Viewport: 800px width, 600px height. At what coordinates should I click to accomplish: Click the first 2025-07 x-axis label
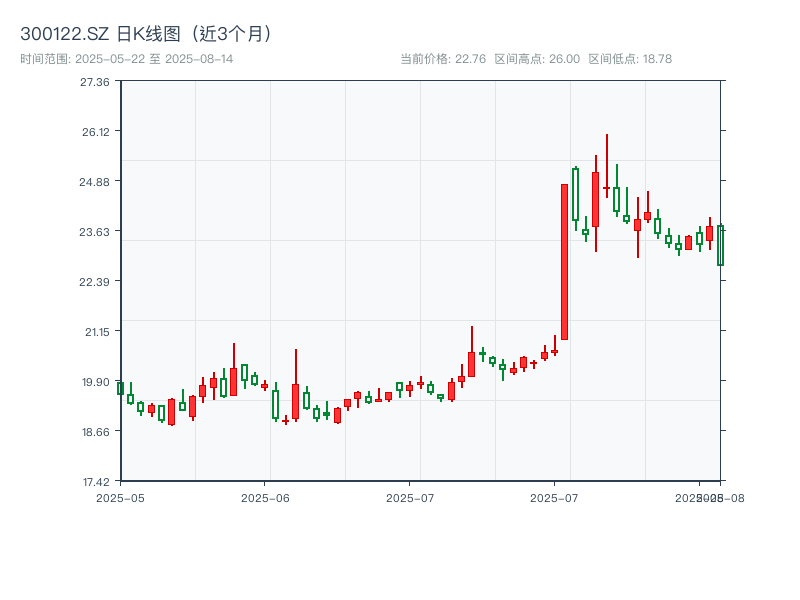[409, 496]
